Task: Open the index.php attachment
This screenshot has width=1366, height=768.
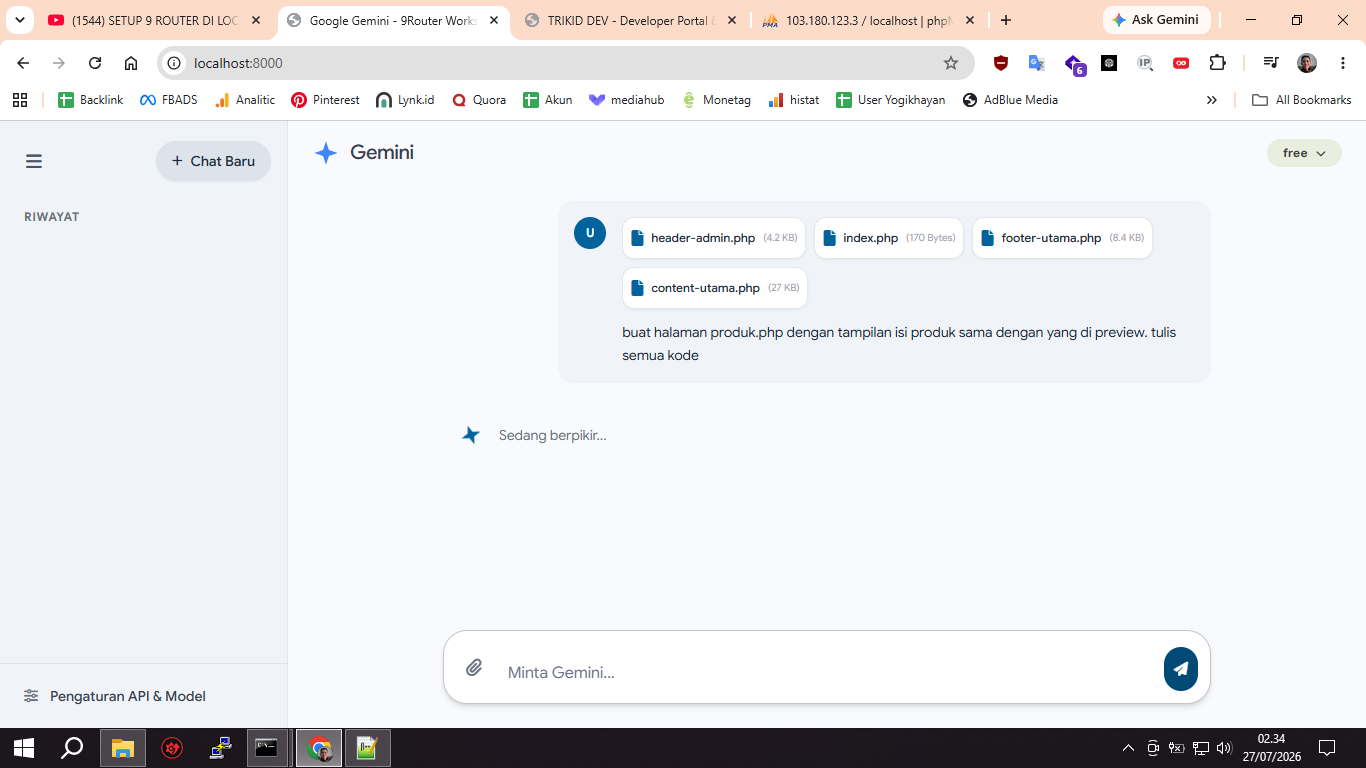Action: click(889, 238)
